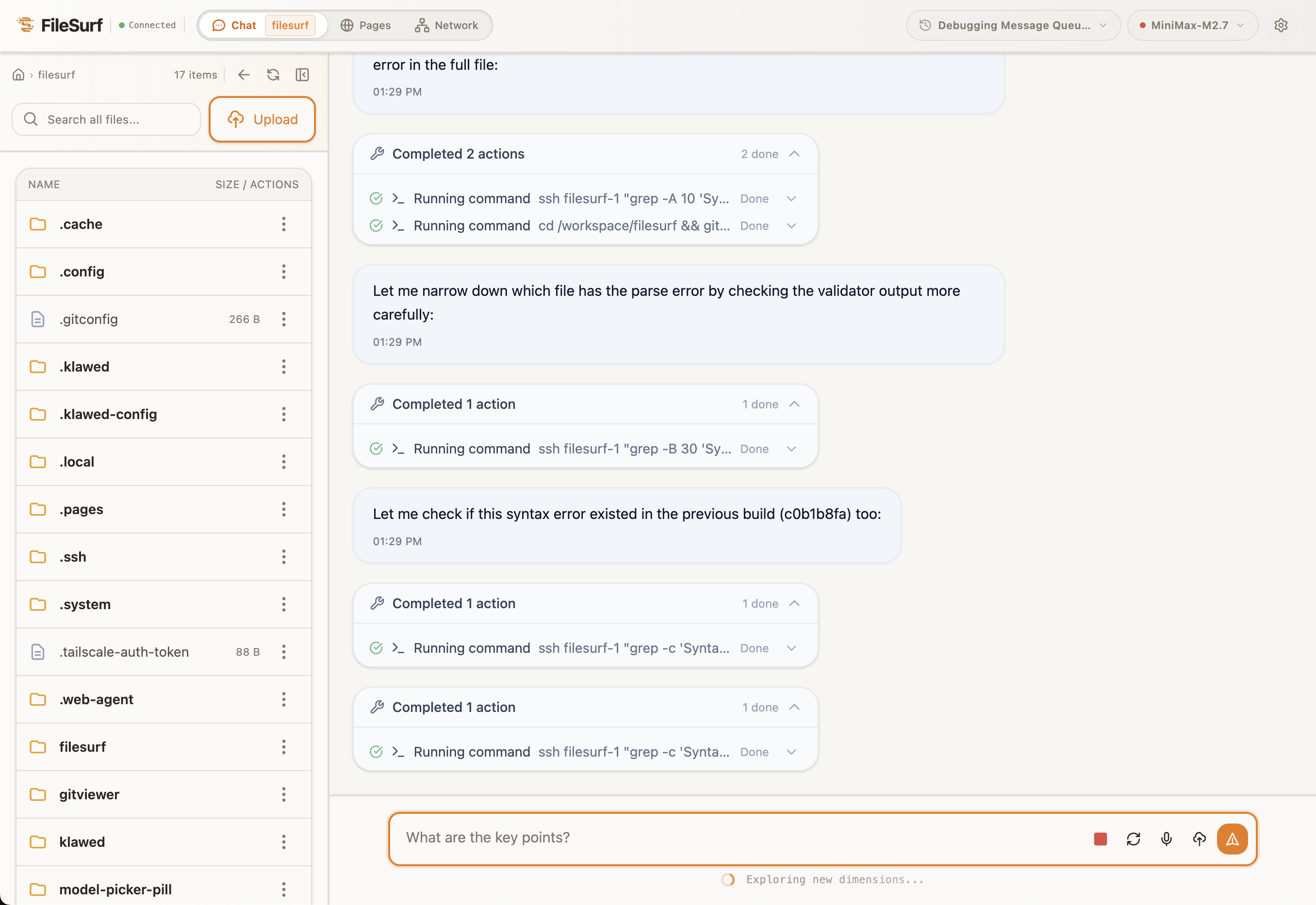Refresh the file list
The width and height of the screenshot is (1316, 905).
[273, 75]
